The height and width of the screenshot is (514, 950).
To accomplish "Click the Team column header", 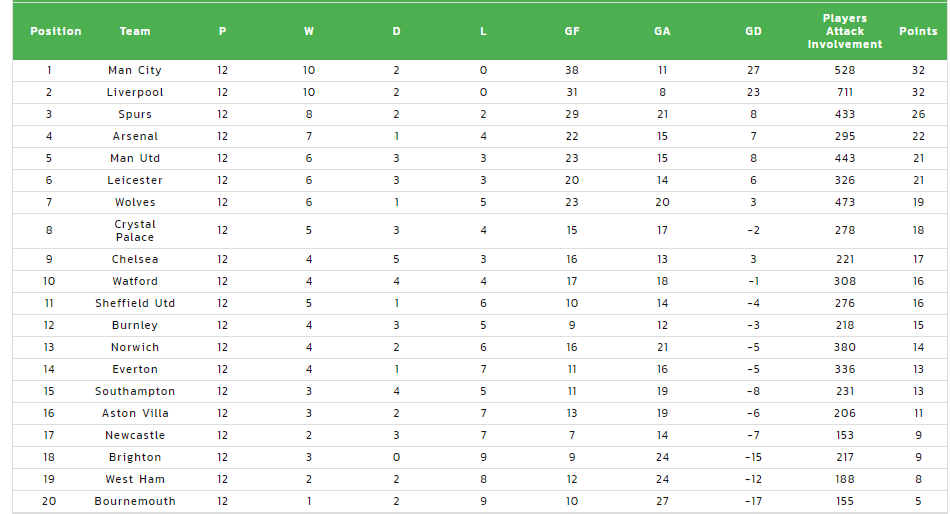I will (x=135, y=31).
